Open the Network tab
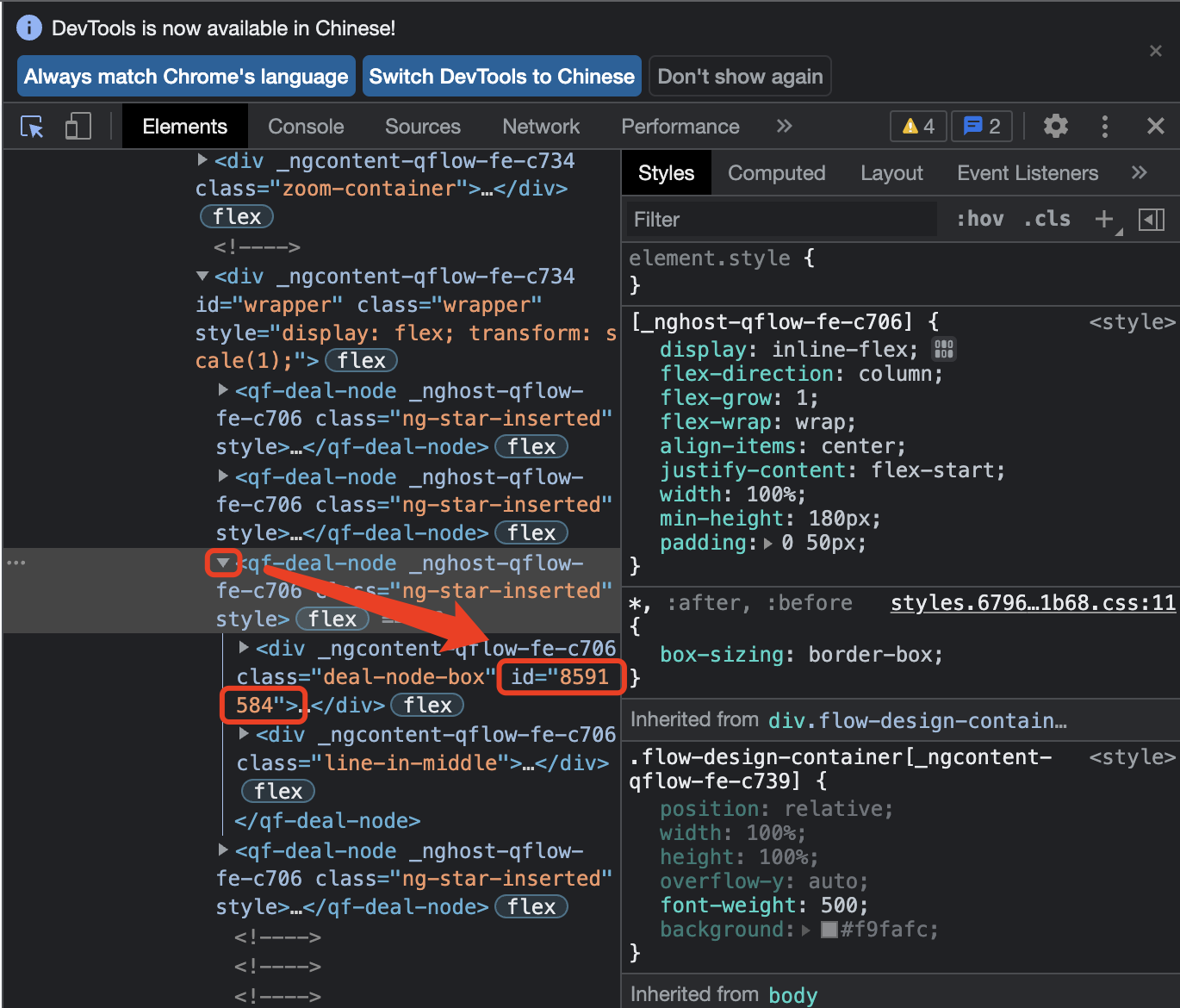This screenshot has height=1008, width=1180. pyautogui.click(x=541, y=127)
